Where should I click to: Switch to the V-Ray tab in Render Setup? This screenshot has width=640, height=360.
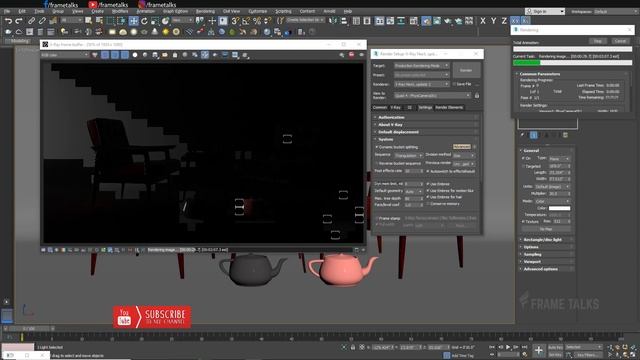396,107
